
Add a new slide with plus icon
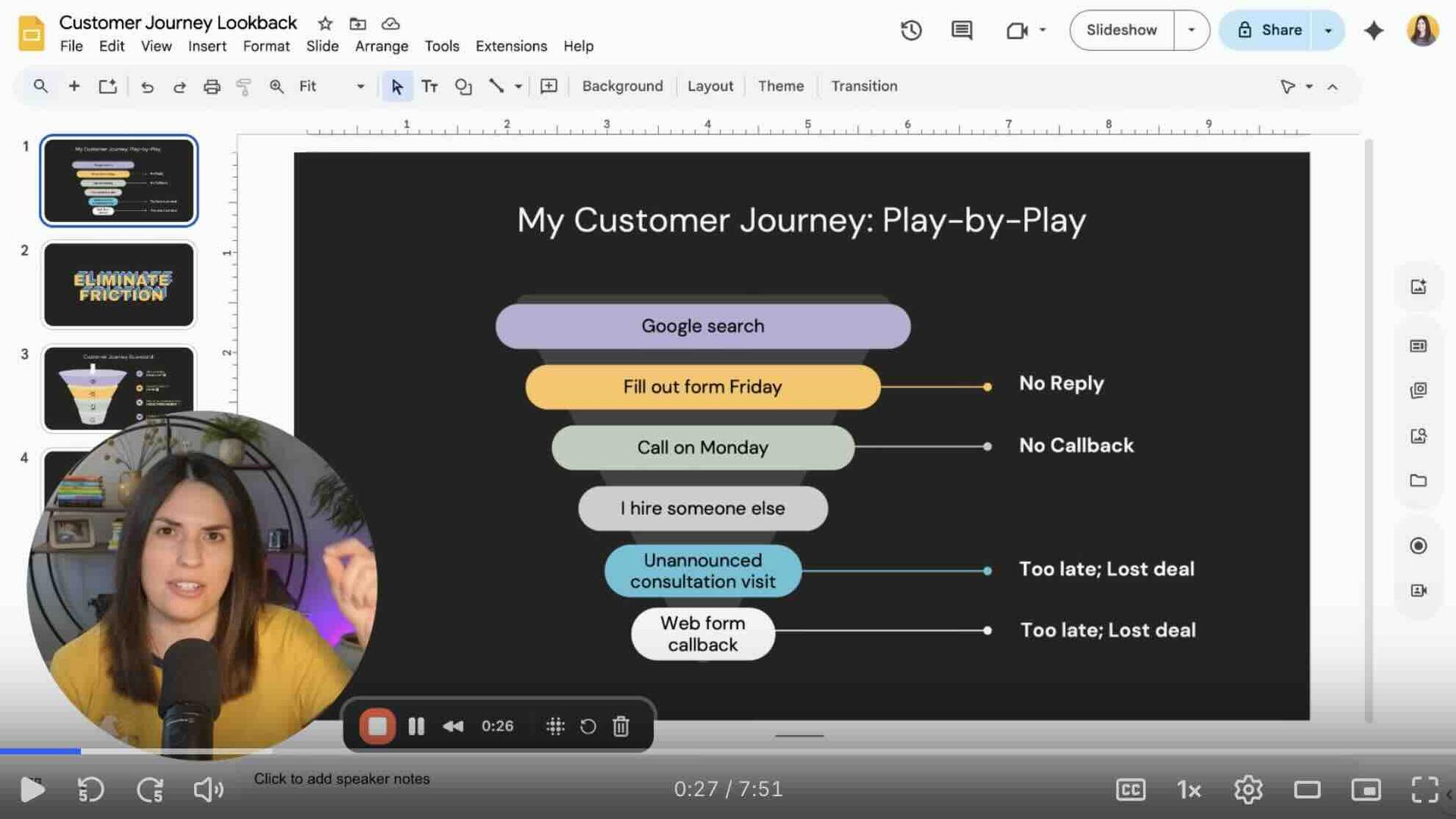(74, 86)
